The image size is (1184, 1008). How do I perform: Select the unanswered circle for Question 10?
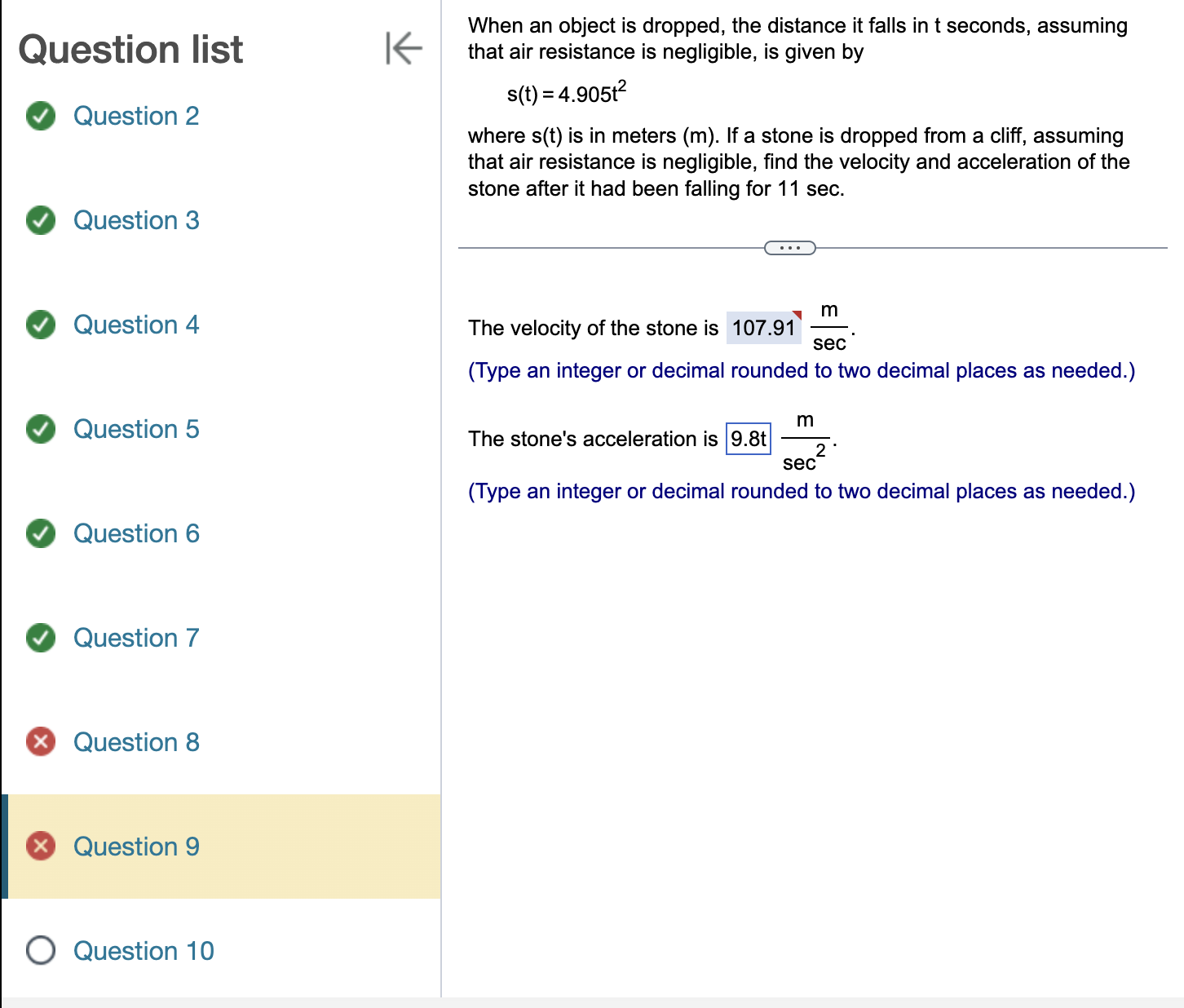[x=40, y=951]
